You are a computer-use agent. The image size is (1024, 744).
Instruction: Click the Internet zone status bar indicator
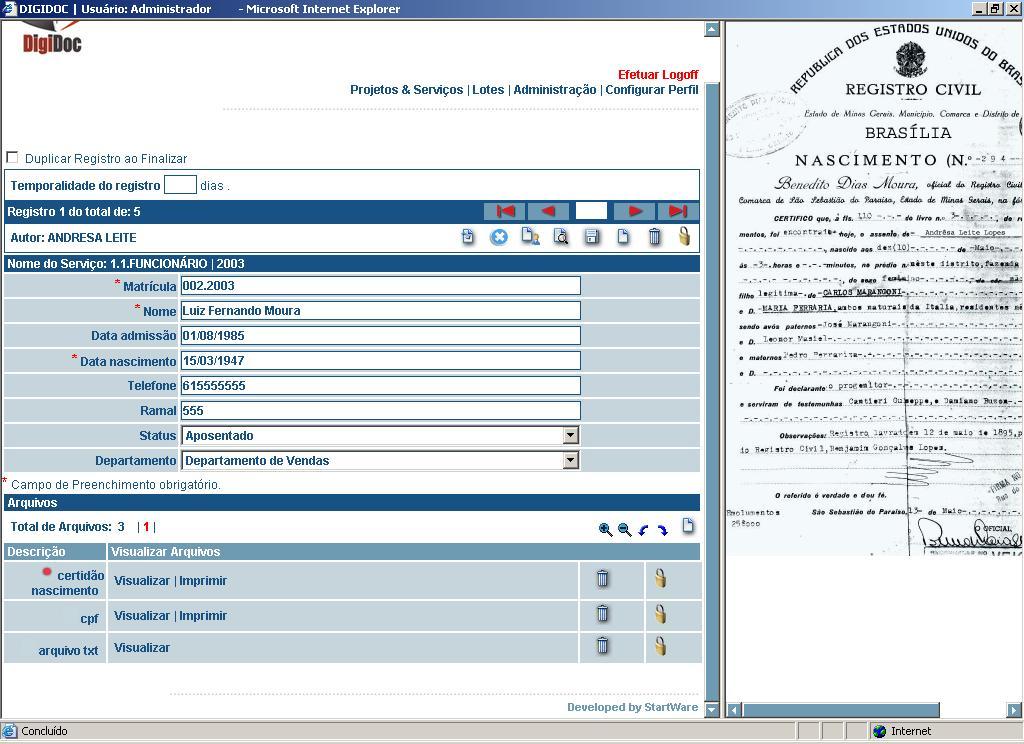pyautogui.click(x=903, y=731)
